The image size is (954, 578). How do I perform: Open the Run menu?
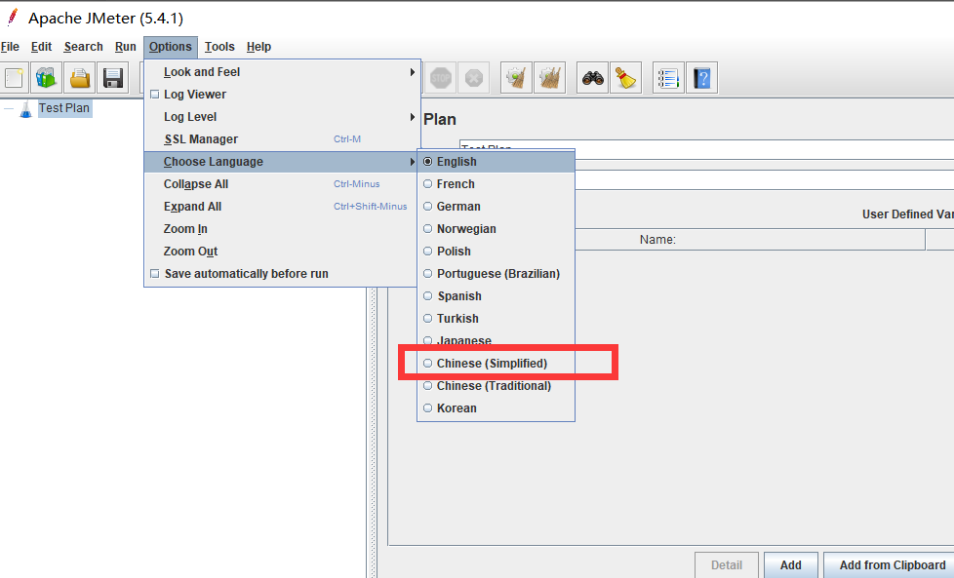pos(125,47)
